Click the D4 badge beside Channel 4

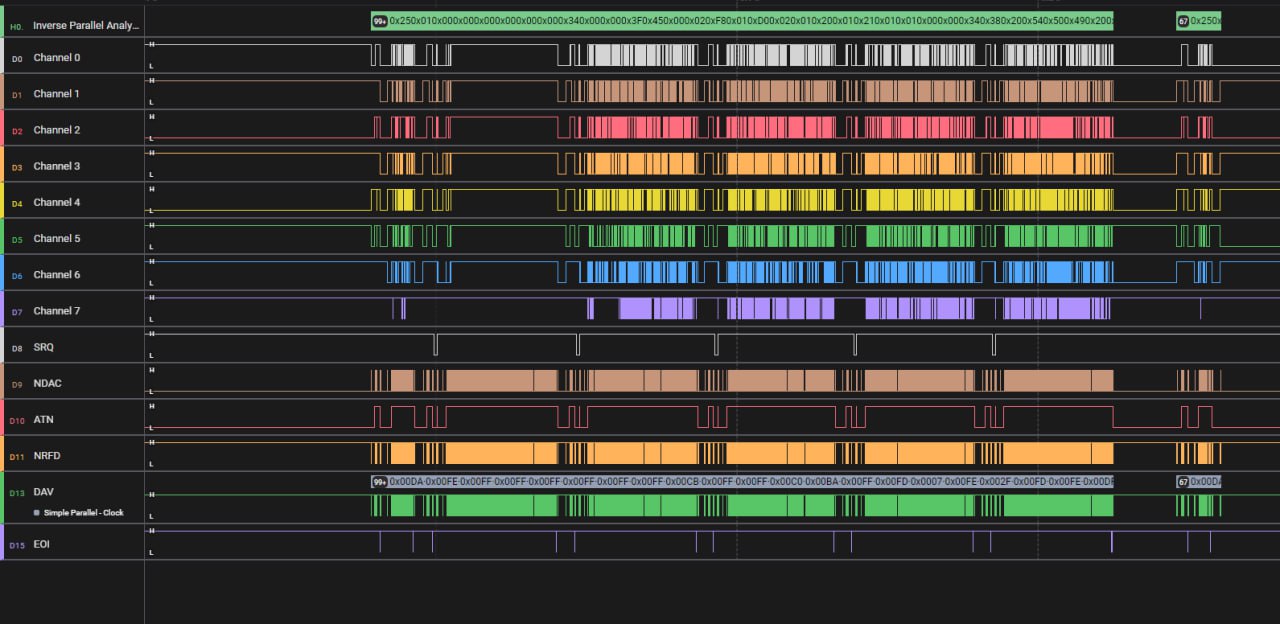coord(15,203)
